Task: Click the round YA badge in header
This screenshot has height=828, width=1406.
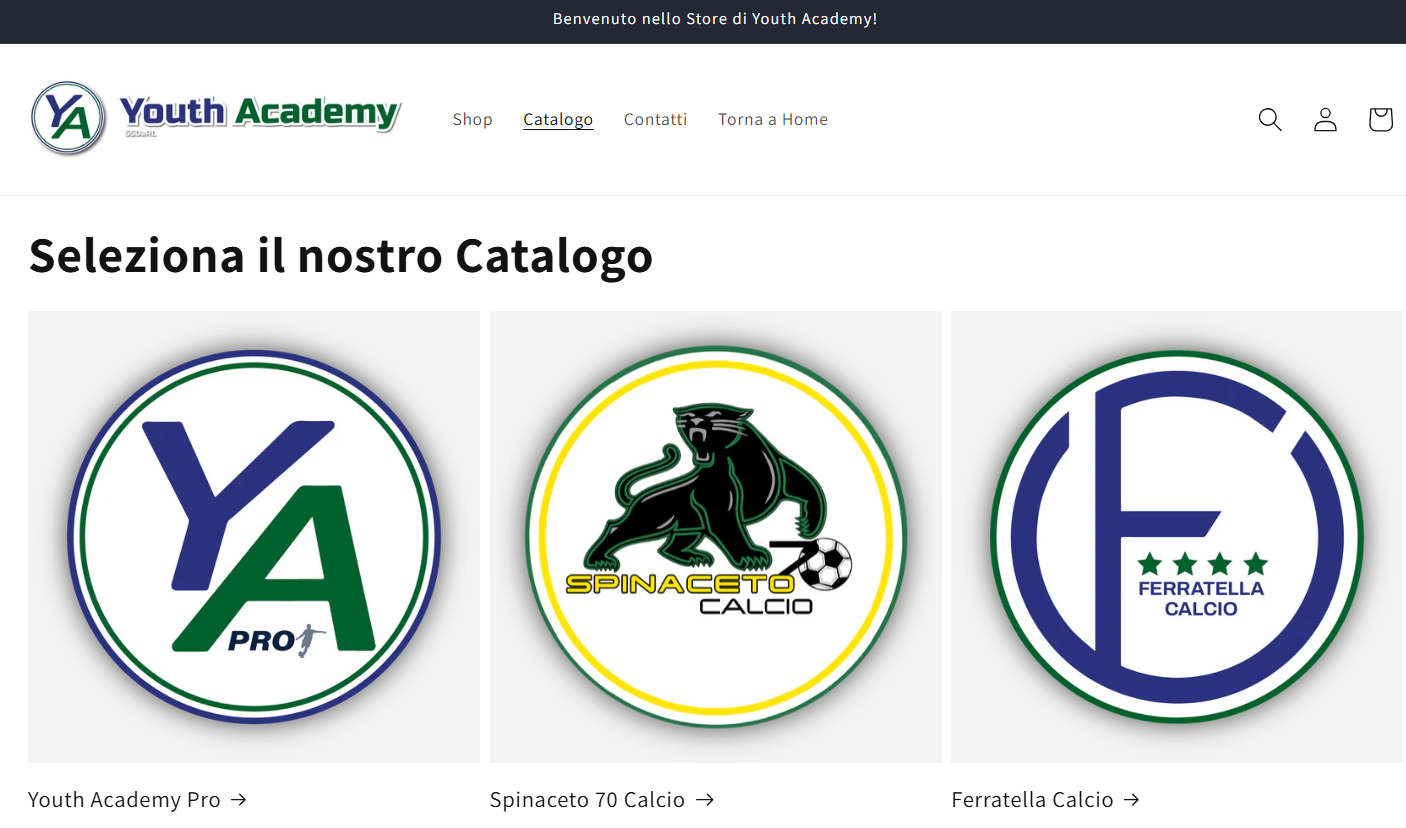Action: pyautogui.click(x=68, y=118)
